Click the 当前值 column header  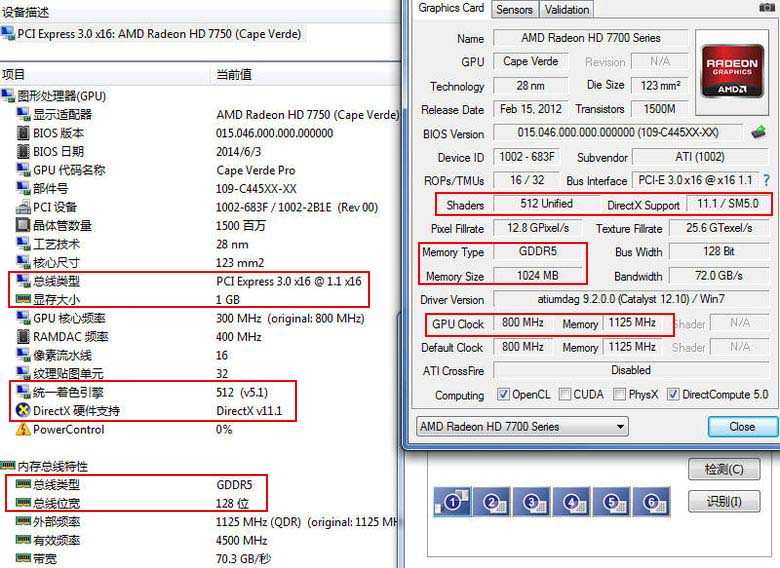tap(234, 75)
